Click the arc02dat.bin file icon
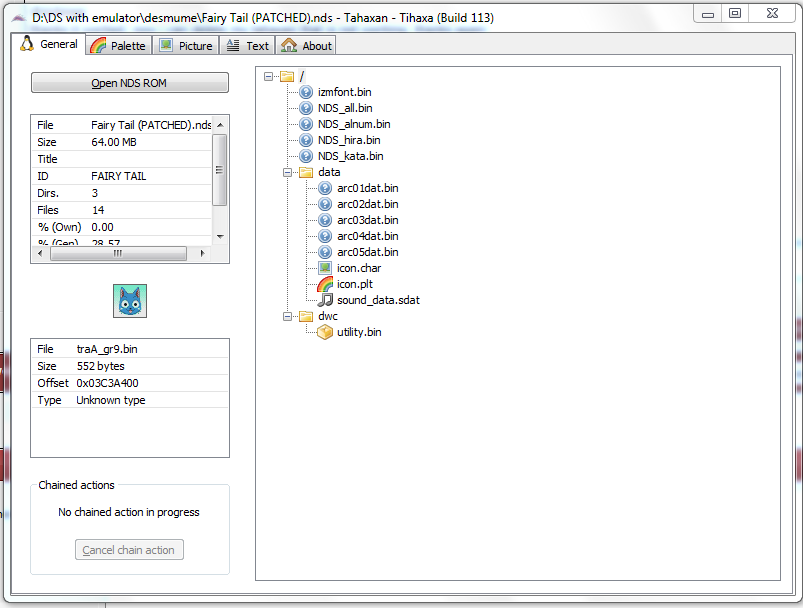This screenshot has width=803, height=608. pyautogui.click(x=325, y=204)
